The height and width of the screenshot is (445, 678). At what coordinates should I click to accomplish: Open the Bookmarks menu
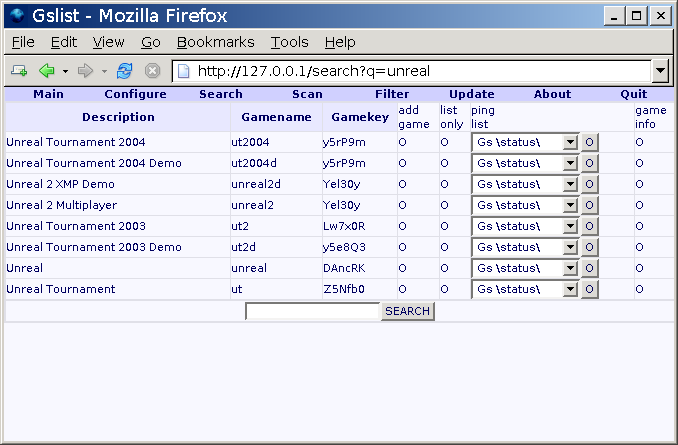(x=215, y=42)
